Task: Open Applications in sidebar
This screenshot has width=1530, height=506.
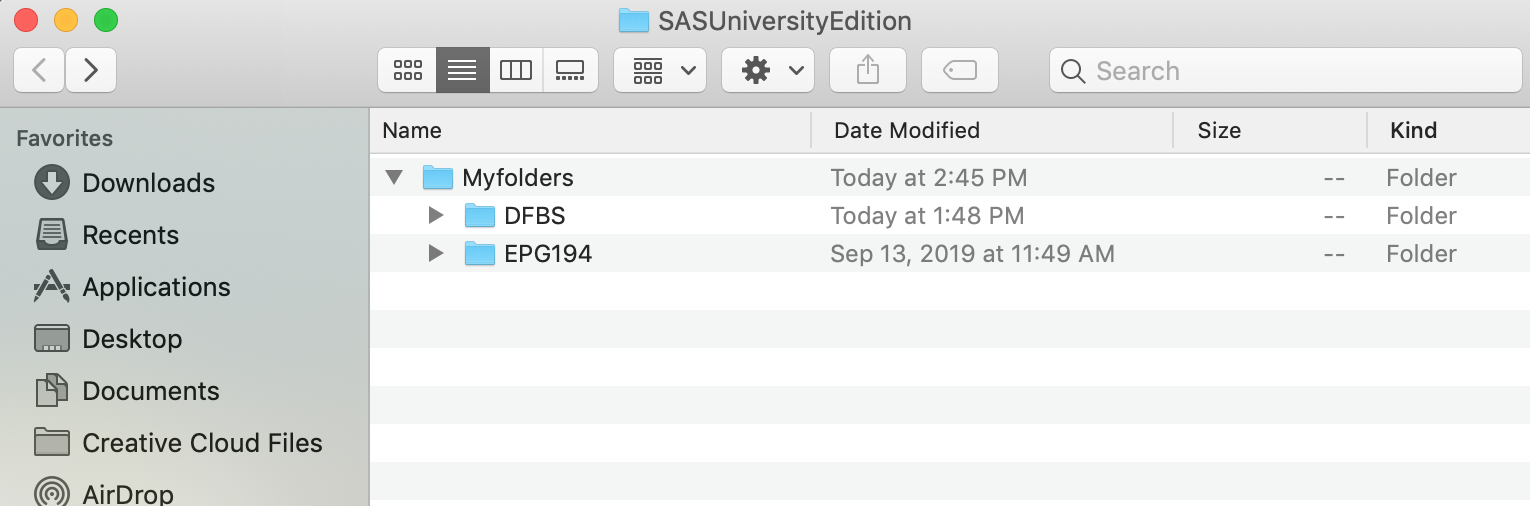Action: point(156,287)
